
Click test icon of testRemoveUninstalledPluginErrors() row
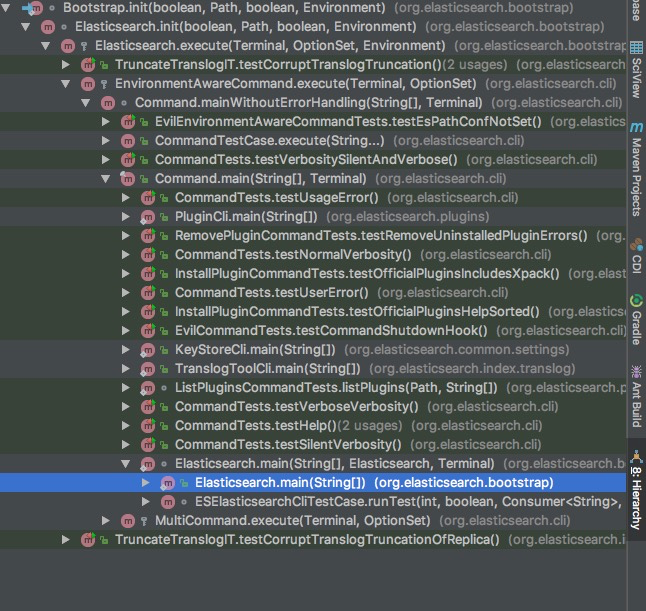pos(147,236)
